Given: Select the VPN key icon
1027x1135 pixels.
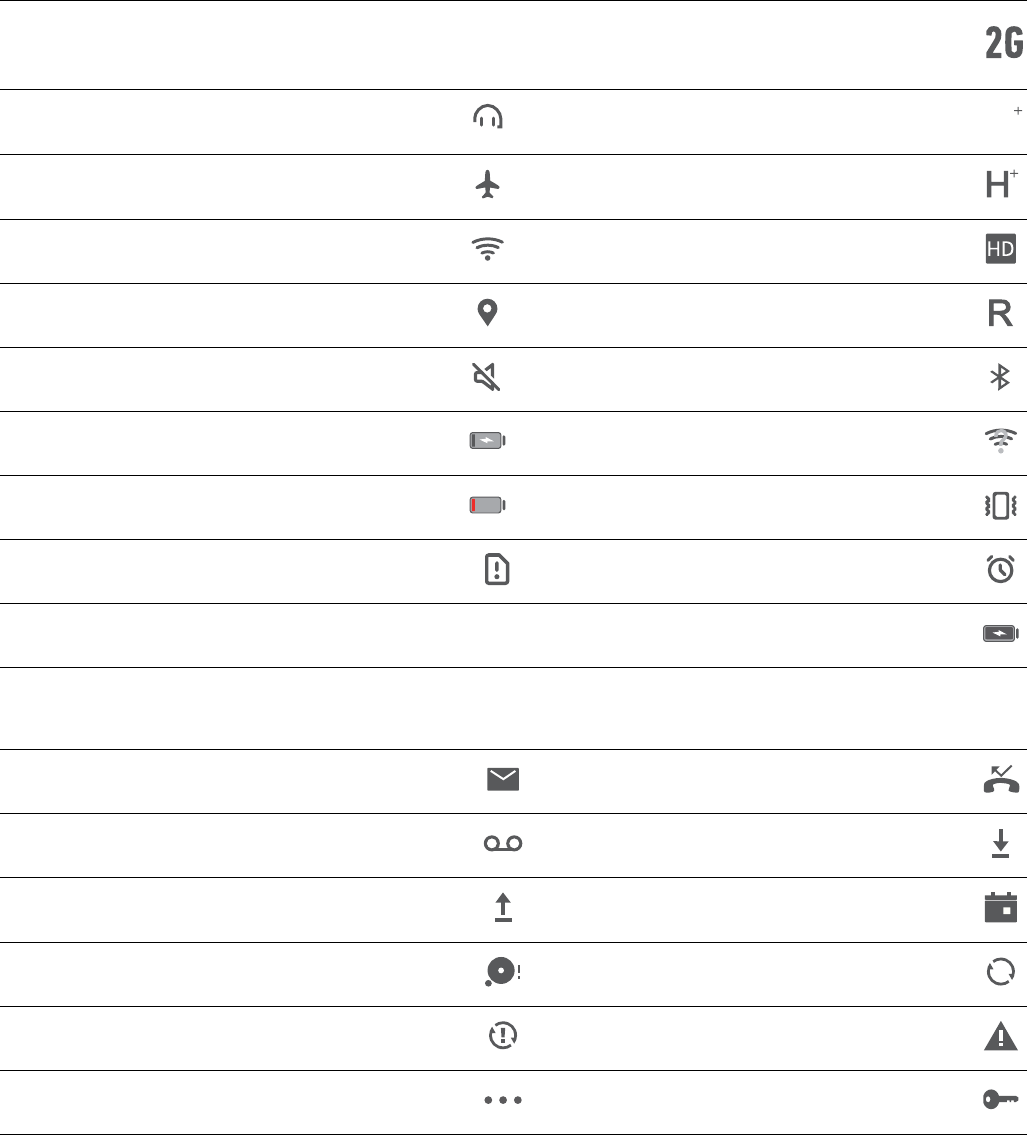Looking at the screenshot, I should (x=999, y=1100).
